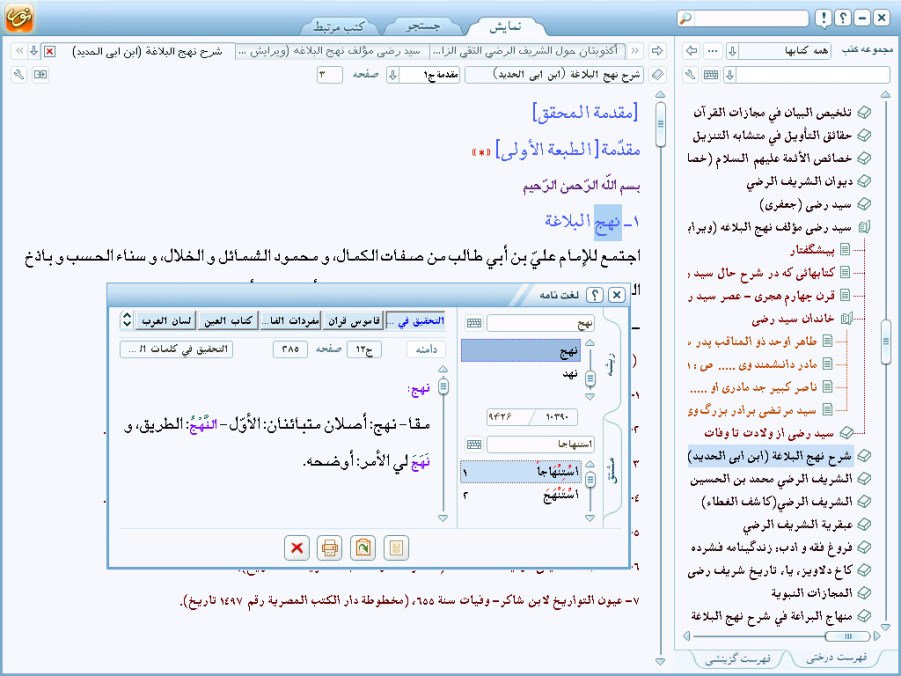
Task: Click the right arrow icon beside the book tabs
Action: pos(657,51)
